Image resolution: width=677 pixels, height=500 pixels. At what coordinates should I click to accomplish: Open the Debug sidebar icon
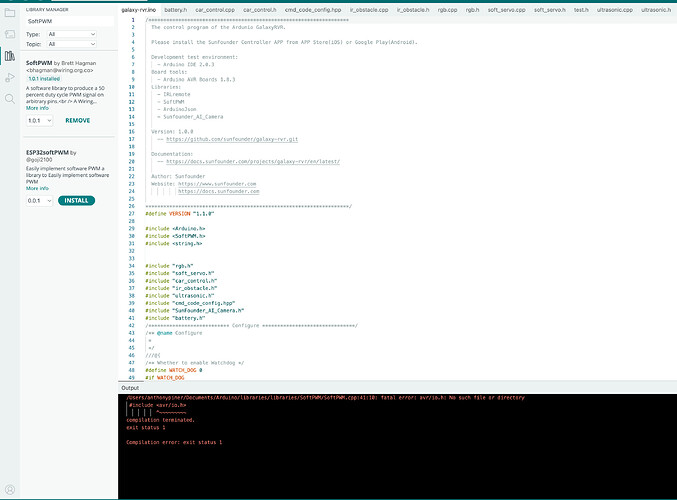[9, 78]
